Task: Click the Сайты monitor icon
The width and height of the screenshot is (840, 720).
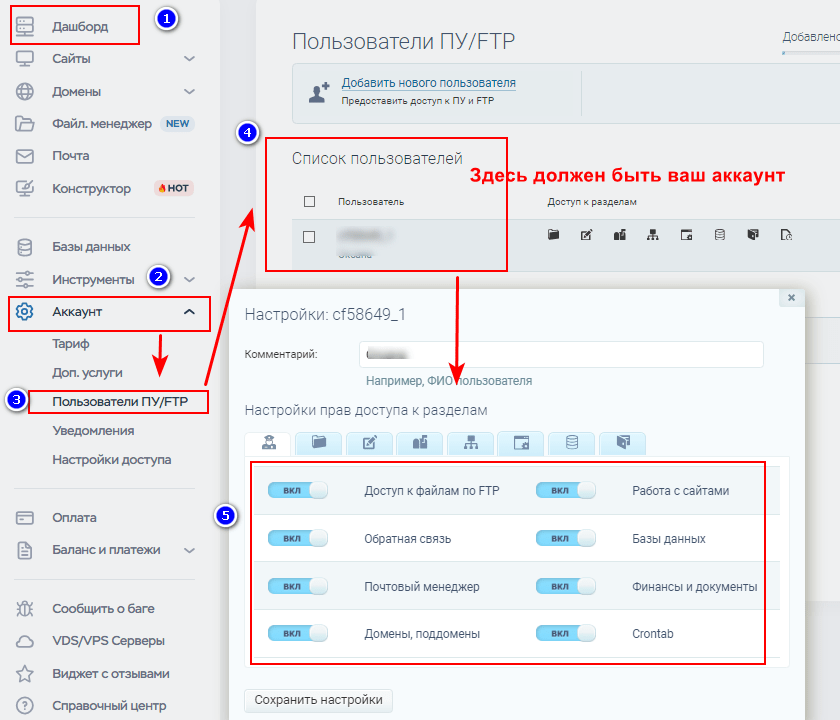Action: (x=25, y=59)
